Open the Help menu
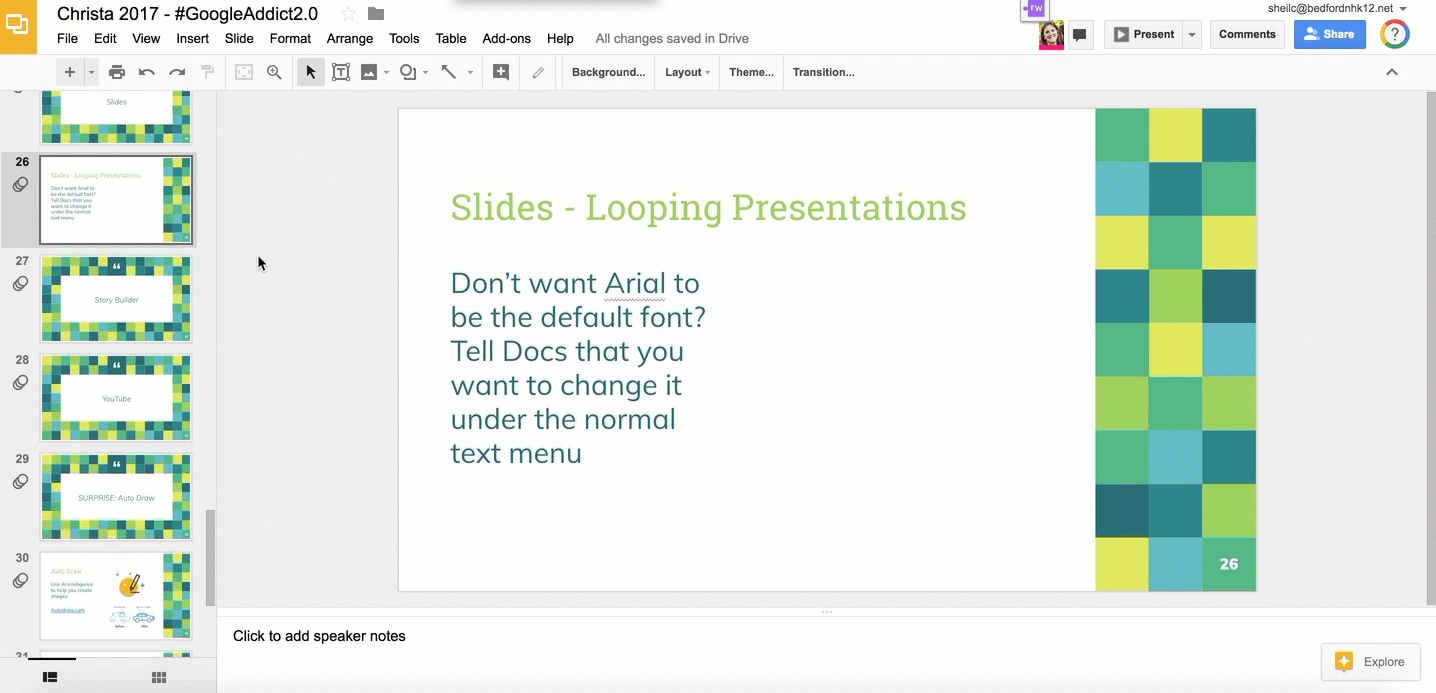The height and width of the screenshot is (693, 1436). click(x=560, y=39)
